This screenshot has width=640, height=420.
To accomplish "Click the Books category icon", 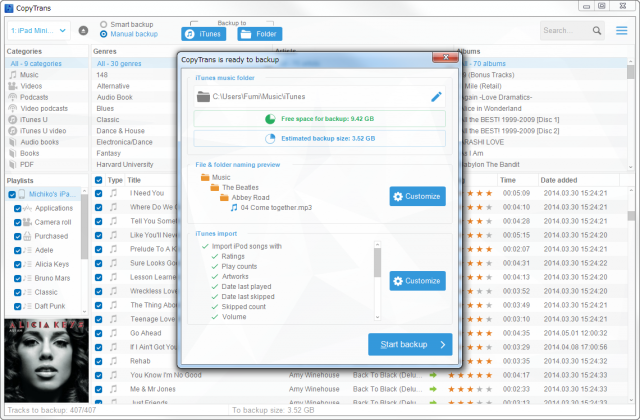I will point(13,153).
